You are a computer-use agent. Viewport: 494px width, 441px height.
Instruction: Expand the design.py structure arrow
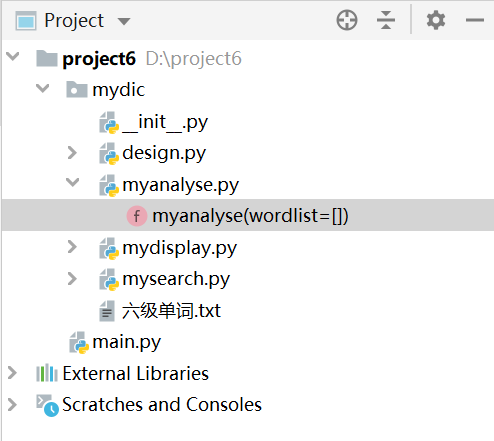click(72, 153)
